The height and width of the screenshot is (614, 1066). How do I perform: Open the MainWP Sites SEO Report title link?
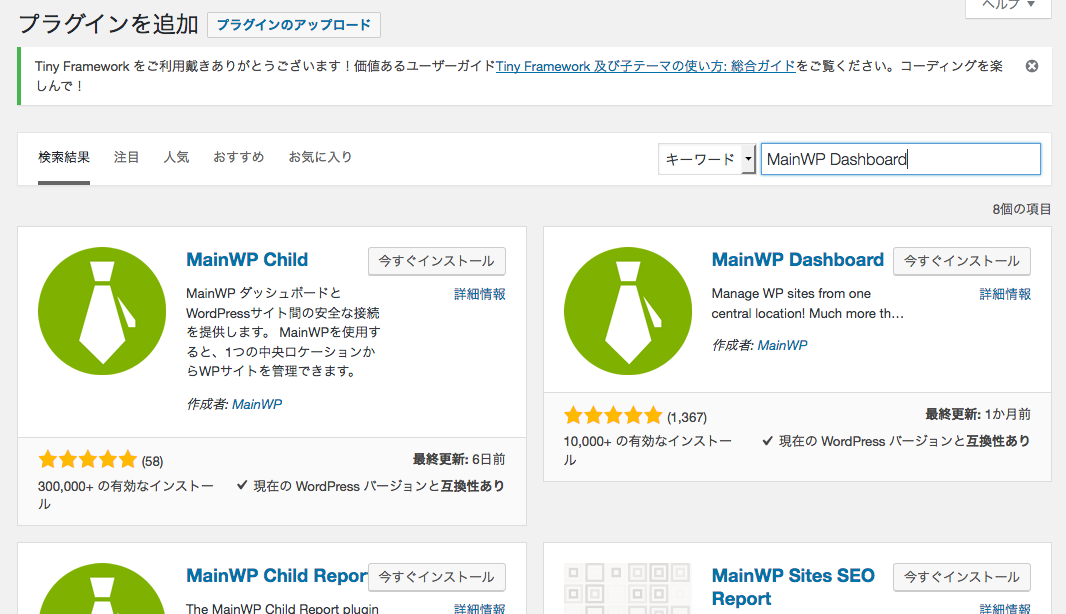(x=793, y=587)
